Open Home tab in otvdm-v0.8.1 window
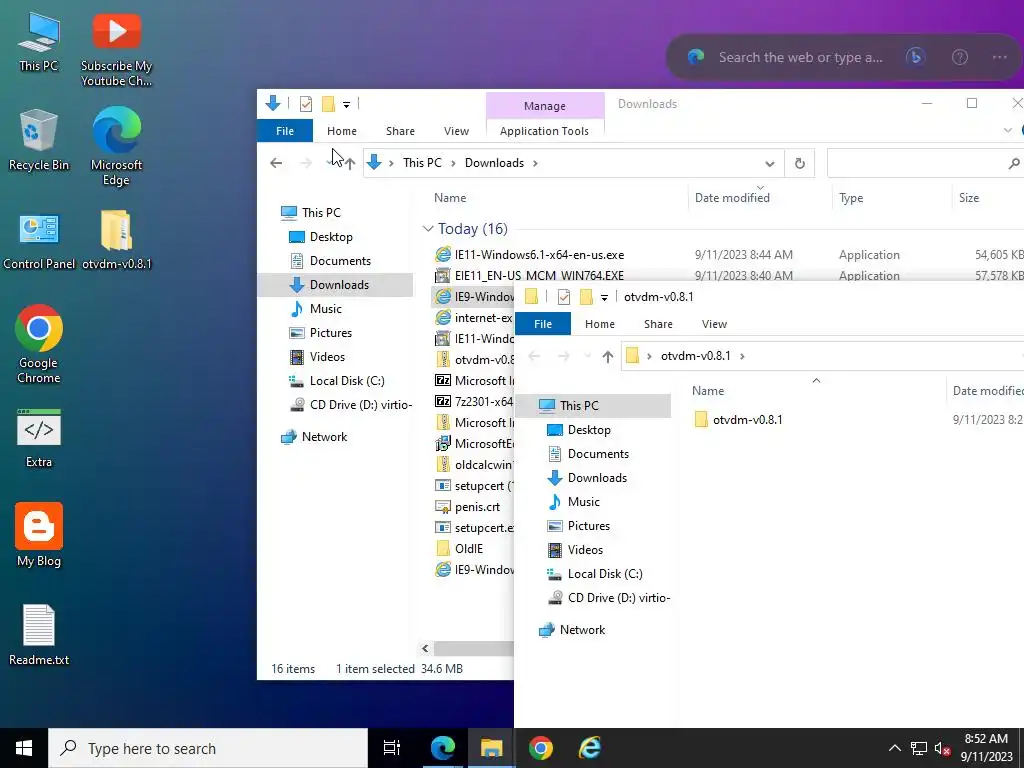The image size is (1024, 768). coord(600,324)
